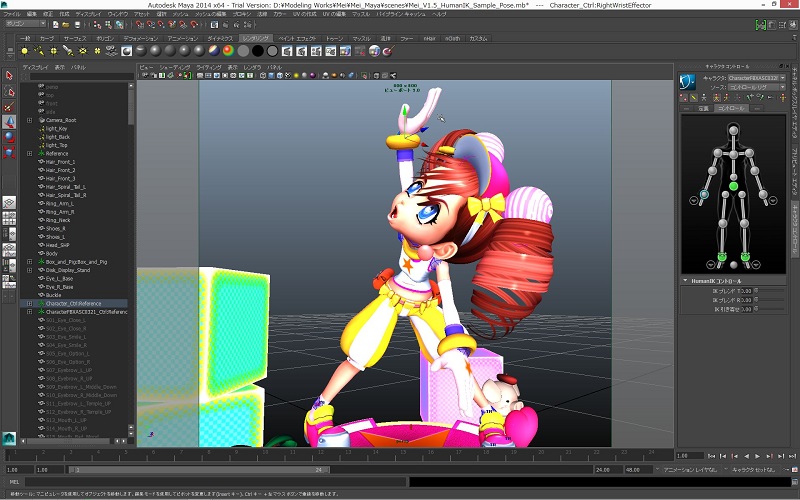Toggle snap to points in the status line

[x=161, y=24]
